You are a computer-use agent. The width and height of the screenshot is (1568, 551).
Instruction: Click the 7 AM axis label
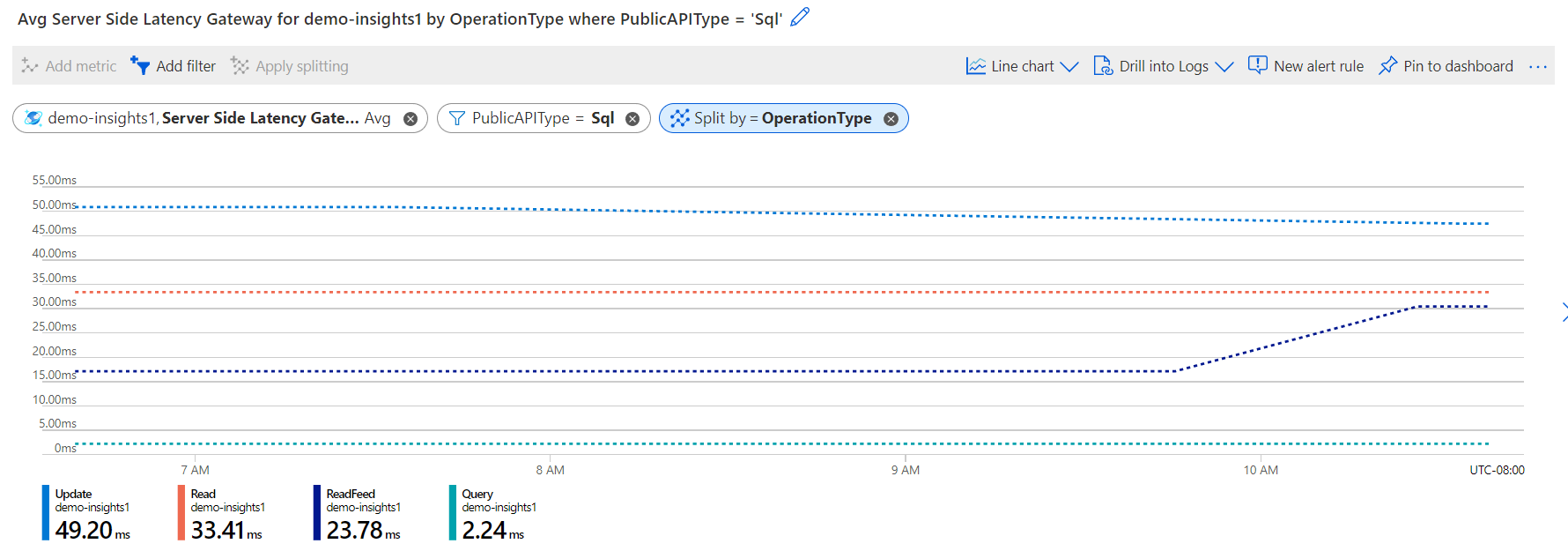pos(196,470)
